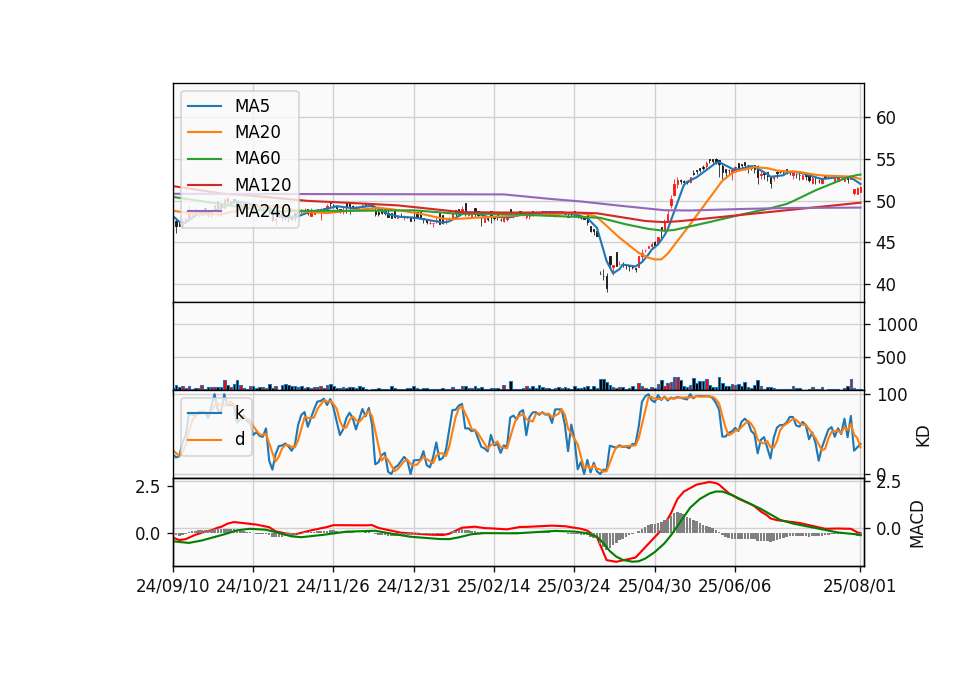Click the 25/02/14 date axis label

pos(493,586)
